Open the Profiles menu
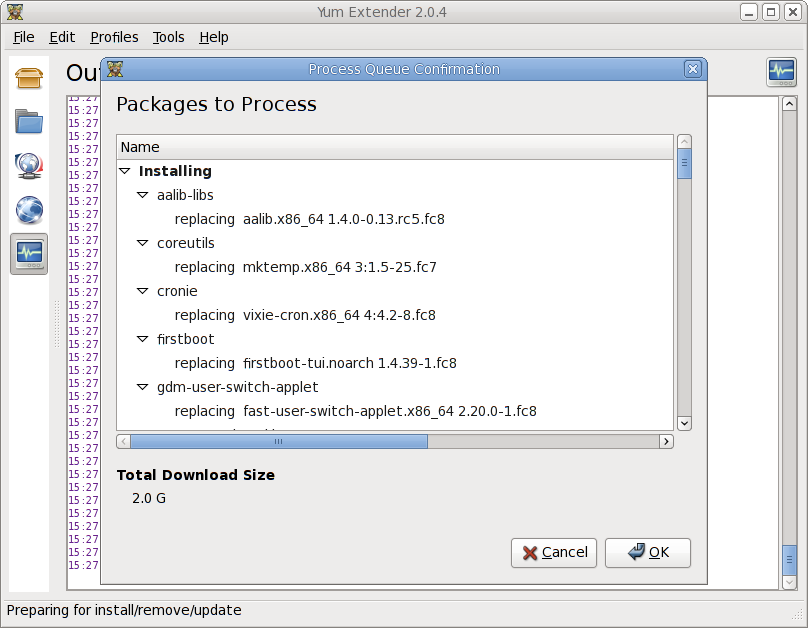The height and width of the screenshot is (628, 808). click(x=114, y=37)
